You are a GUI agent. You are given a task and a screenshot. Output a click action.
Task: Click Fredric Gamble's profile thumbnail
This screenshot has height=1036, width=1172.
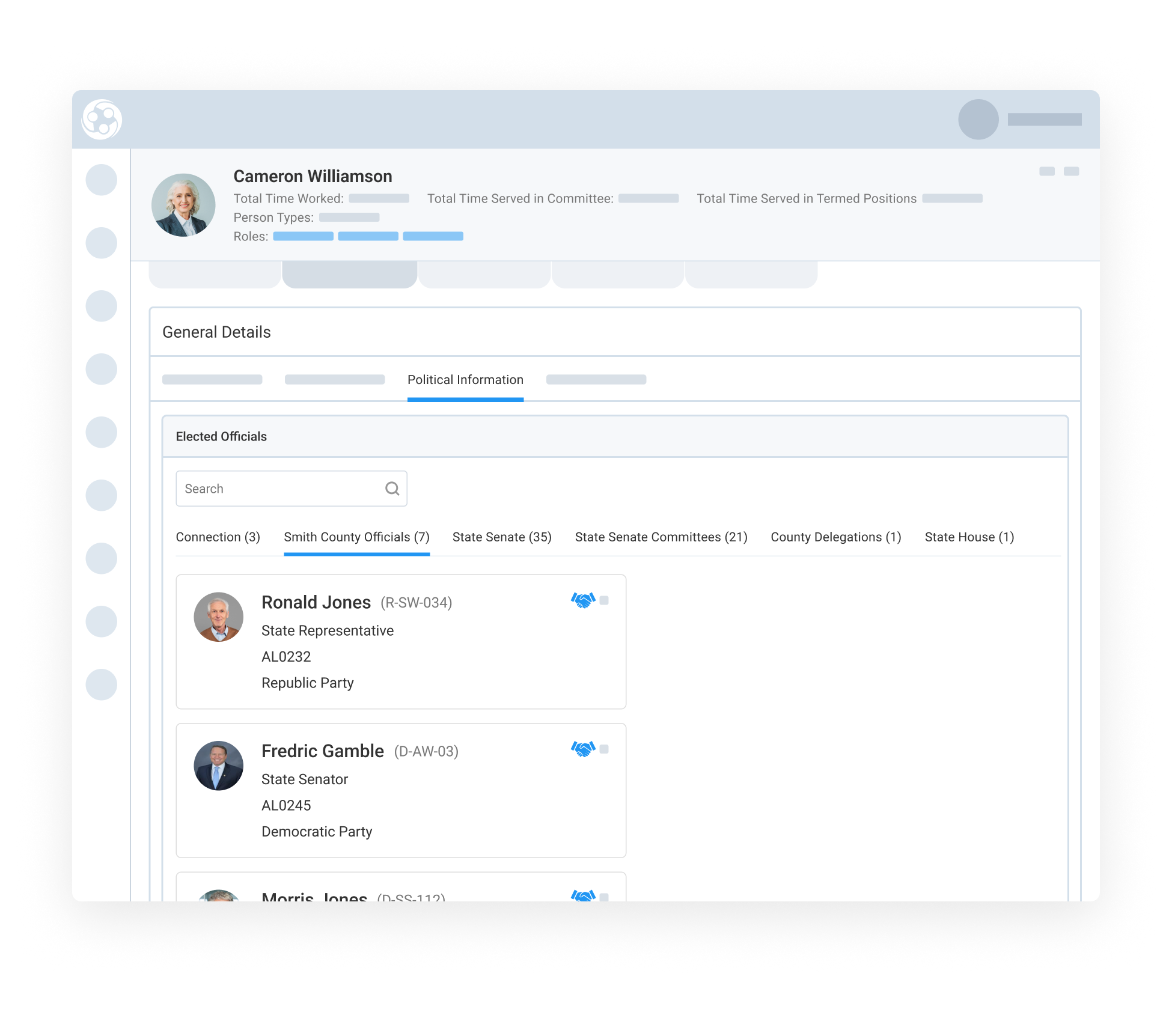click(x=218, y=765)
